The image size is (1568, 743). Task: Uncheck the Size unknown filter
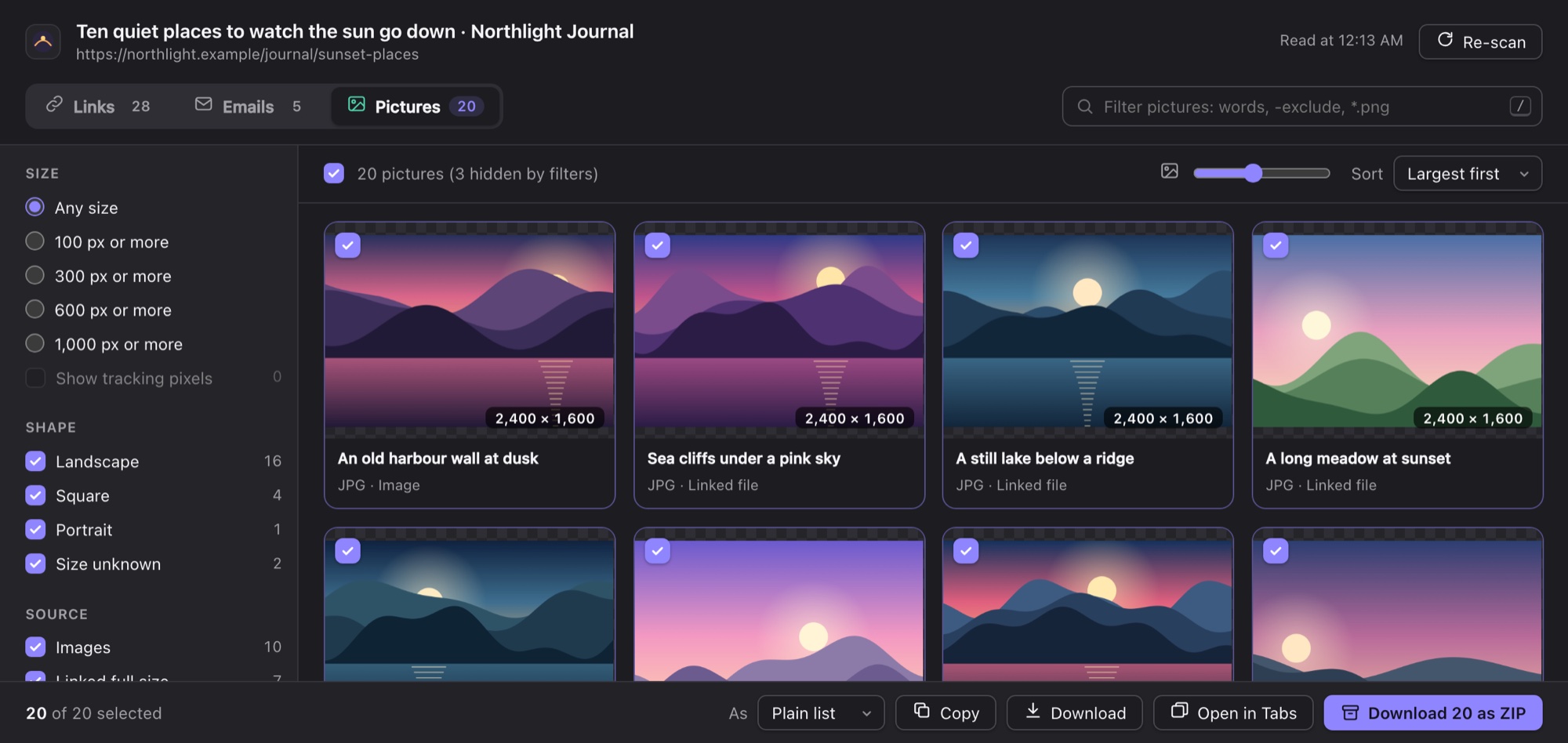tap(35, 564)
